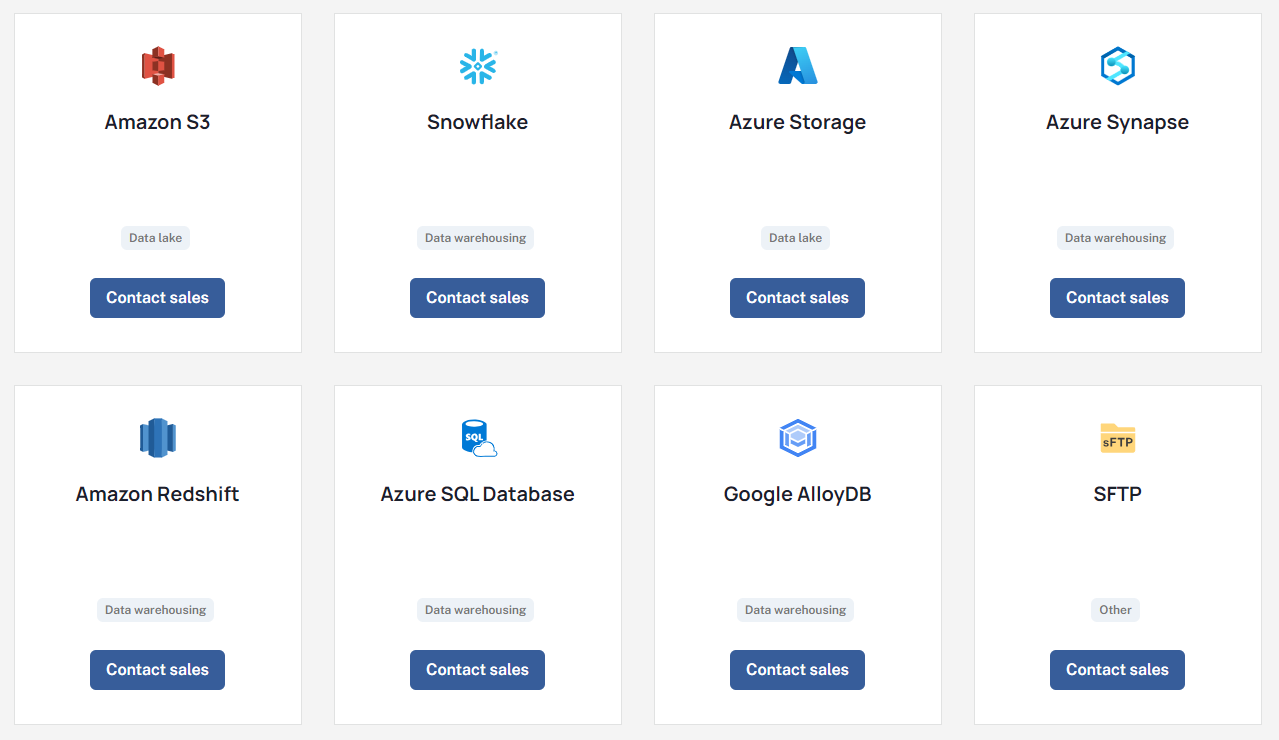Select the Google AlloyDB title
The height and width of the screenshot is (740, 1279).
tap(797, 494)
